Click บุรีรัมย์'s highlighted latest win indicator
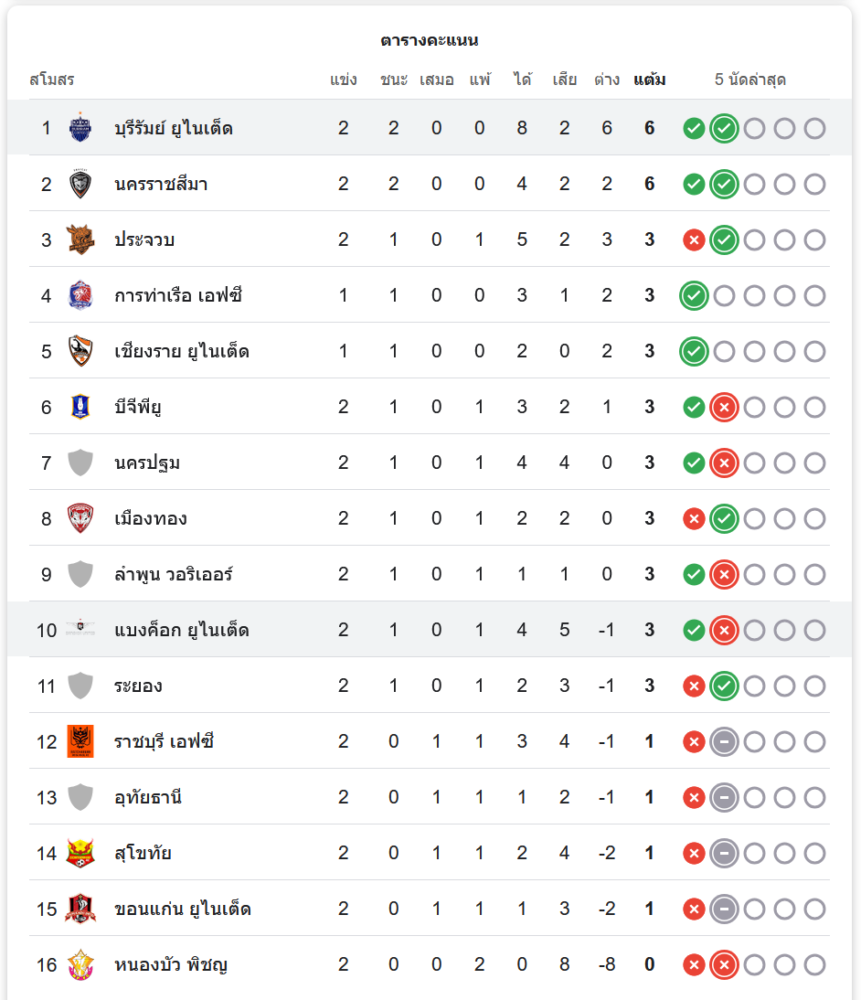The width and height of the screenshot is (861, 1000). tap(724, 128)
